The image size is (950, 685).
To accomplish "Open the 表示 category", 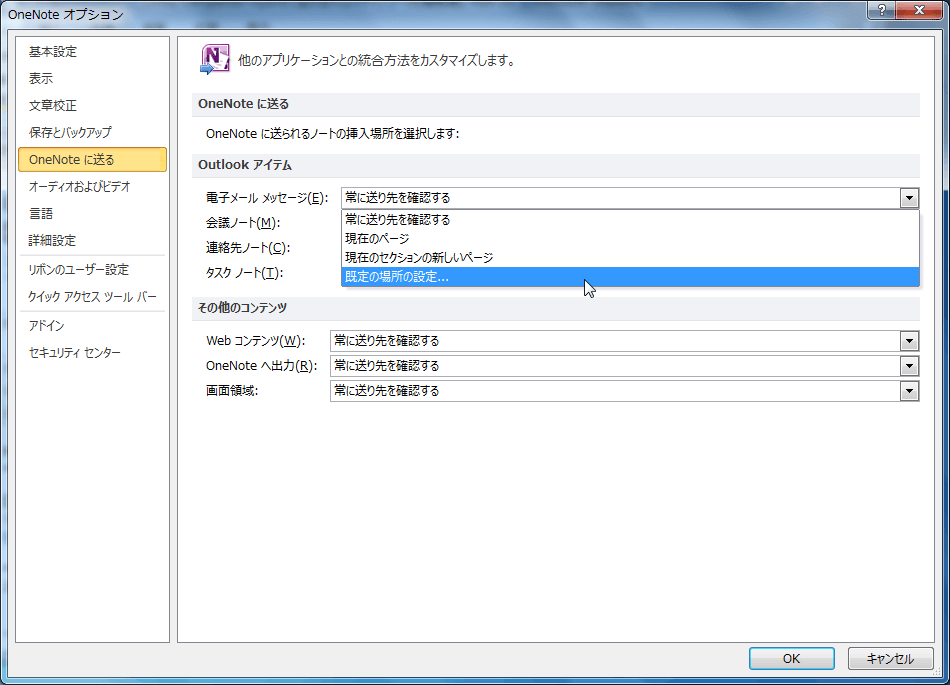I will [x=92, y=78].
